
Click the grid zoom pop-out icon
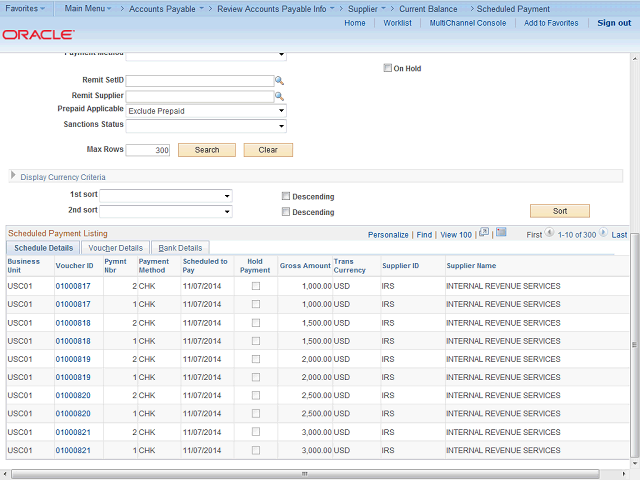tap(484, 233)
